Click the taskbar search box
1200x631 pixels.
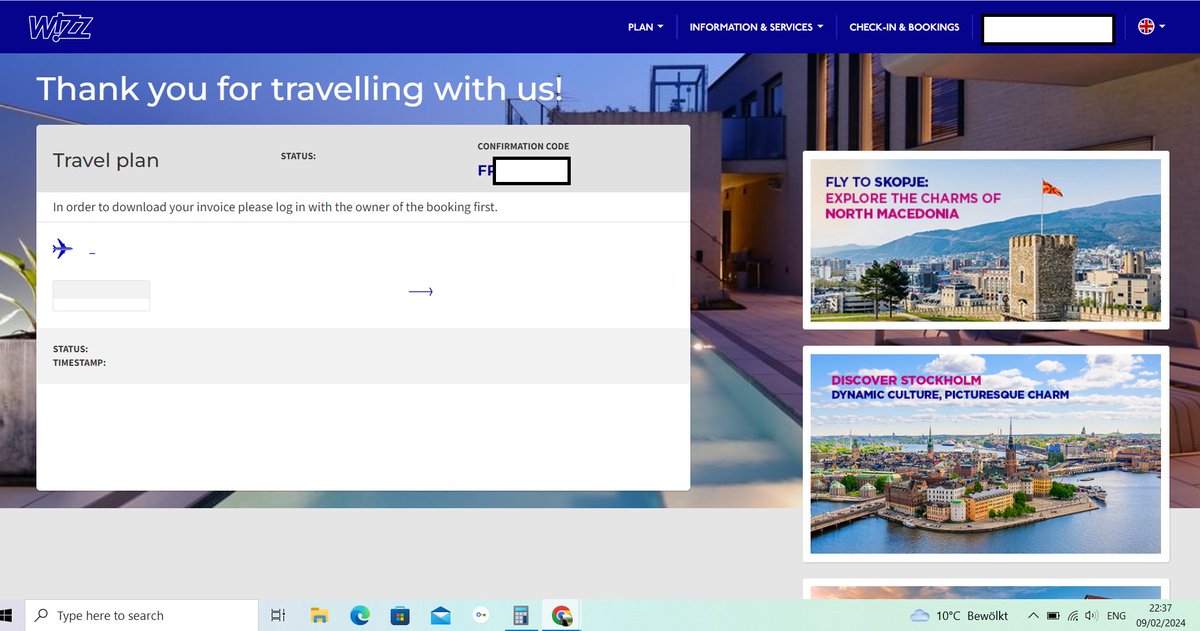pos(141,615)
